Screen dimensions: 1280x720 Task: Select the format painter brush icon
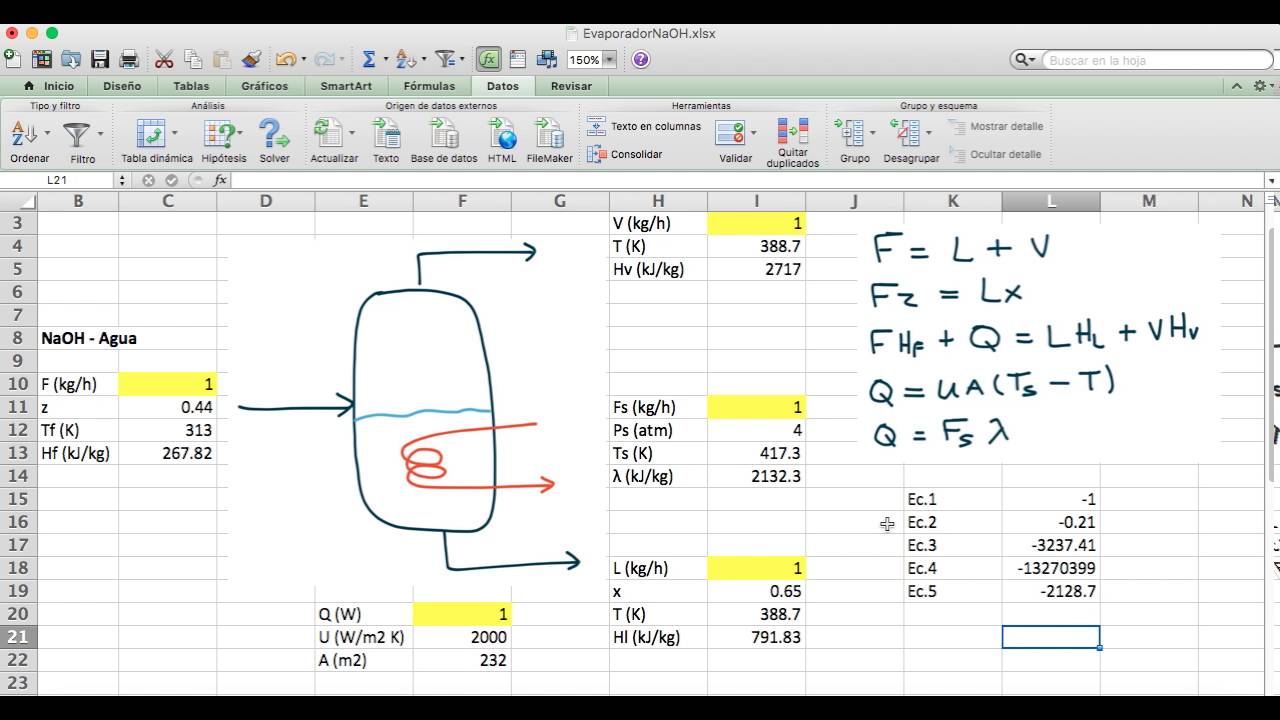click(x=251, y=59)
